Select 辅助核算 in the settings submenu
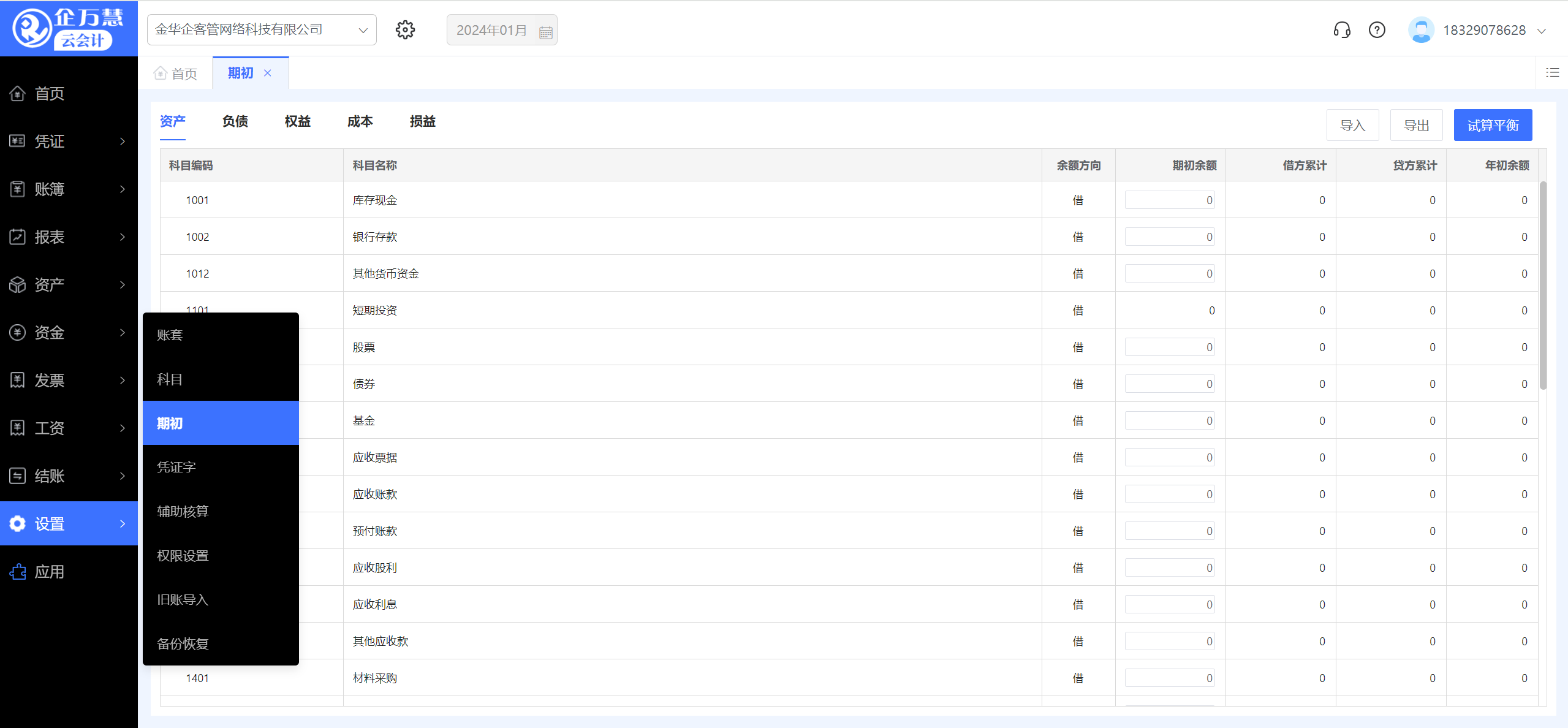 (183, 511)
